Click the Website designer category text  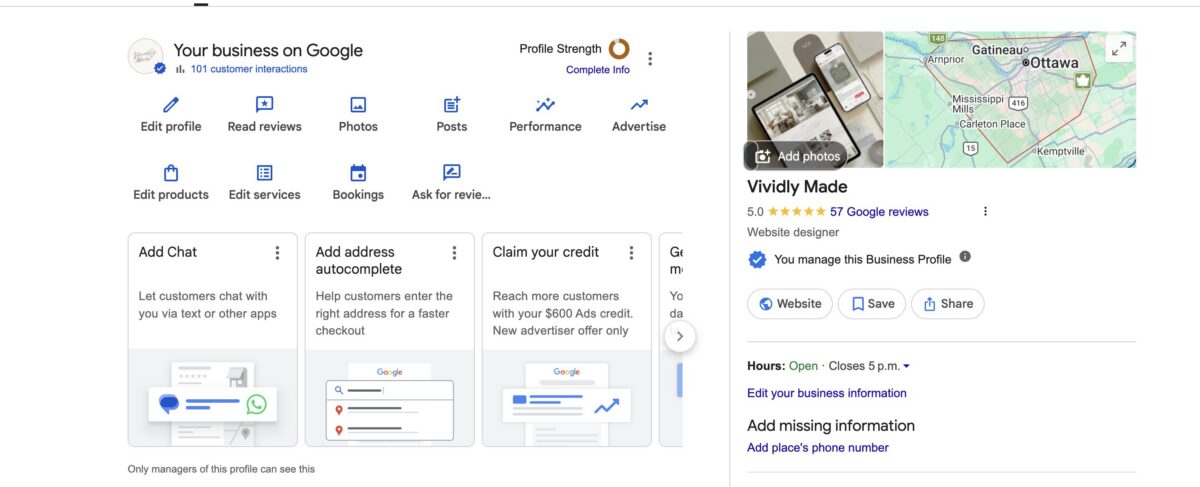click(x=793, y=232)
